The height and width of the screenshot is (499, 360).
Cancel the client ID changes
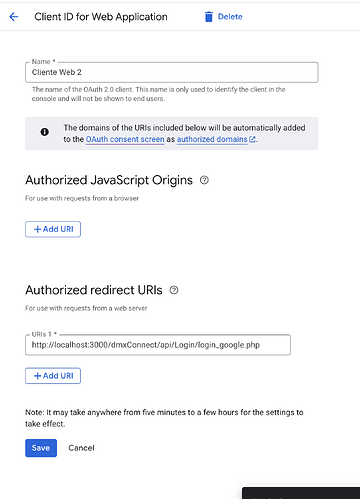81,448
